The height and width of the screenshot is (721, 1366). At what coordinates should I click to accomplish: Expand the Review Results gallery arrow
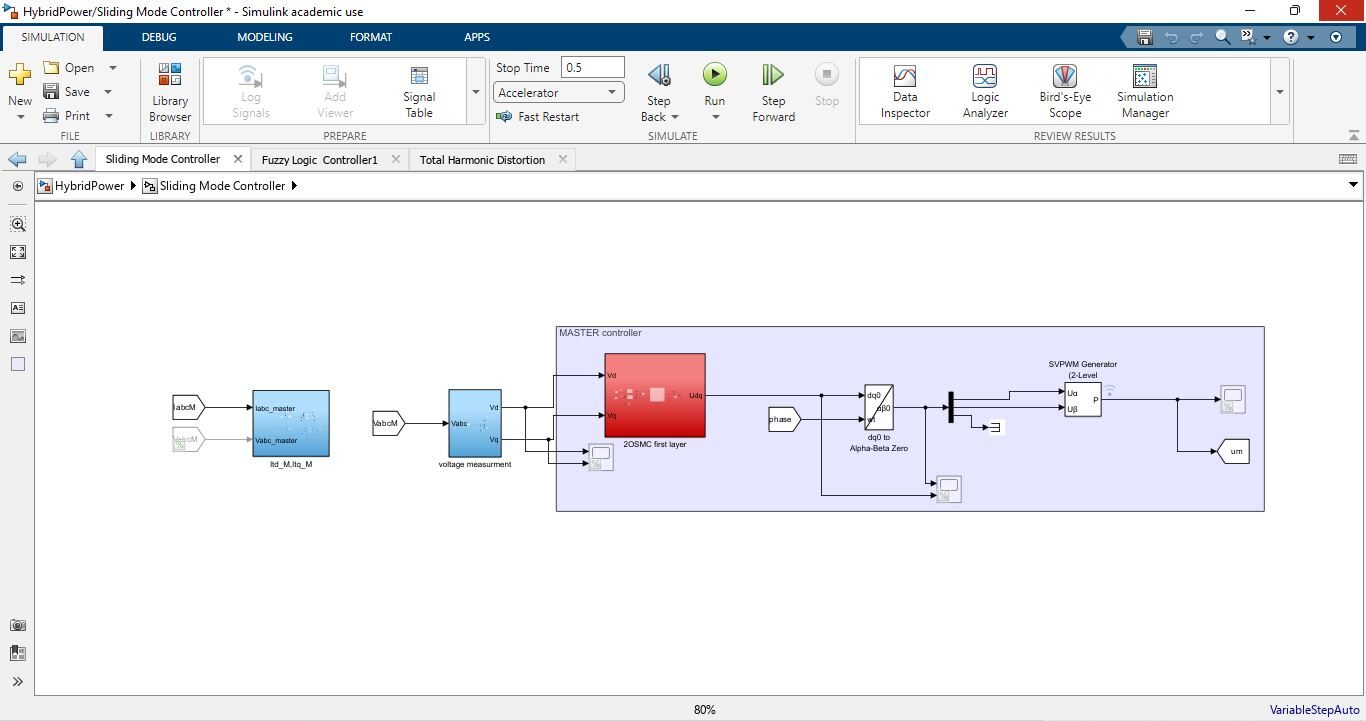(1279, 92)
